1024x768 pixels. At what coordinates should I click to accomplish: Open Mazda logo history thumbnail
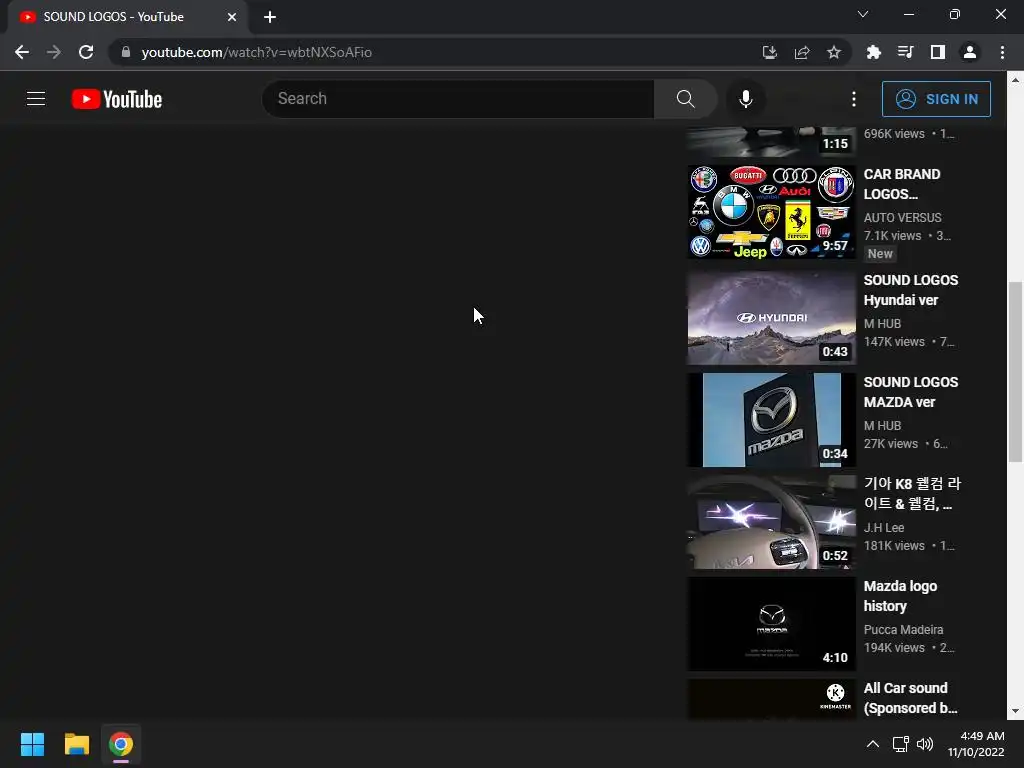coord(771,624)
